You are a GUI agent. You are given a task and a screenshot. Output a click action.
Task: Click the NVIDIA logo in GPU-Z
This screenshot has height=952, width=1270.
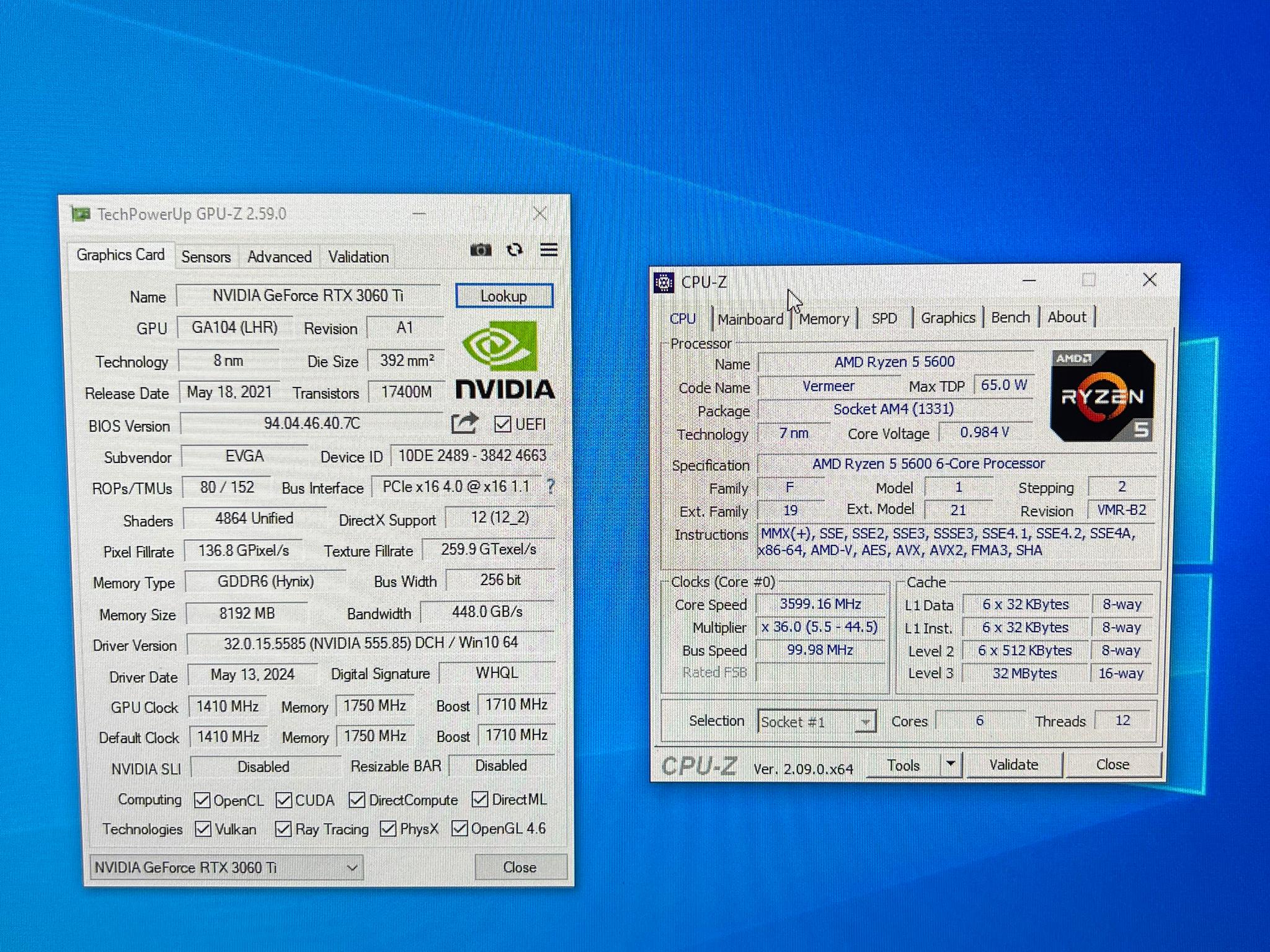point(505,359)
